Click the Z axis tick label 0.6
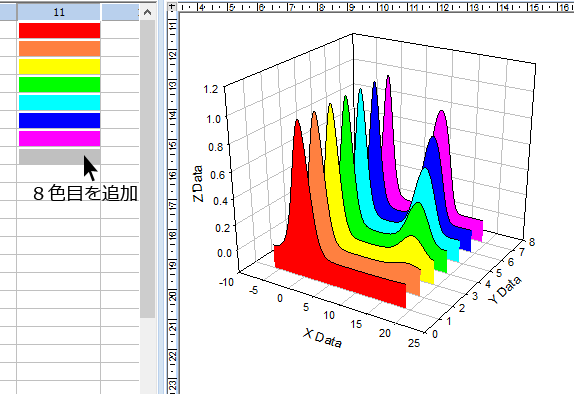 pyautogui.click(x=218, y=174)
